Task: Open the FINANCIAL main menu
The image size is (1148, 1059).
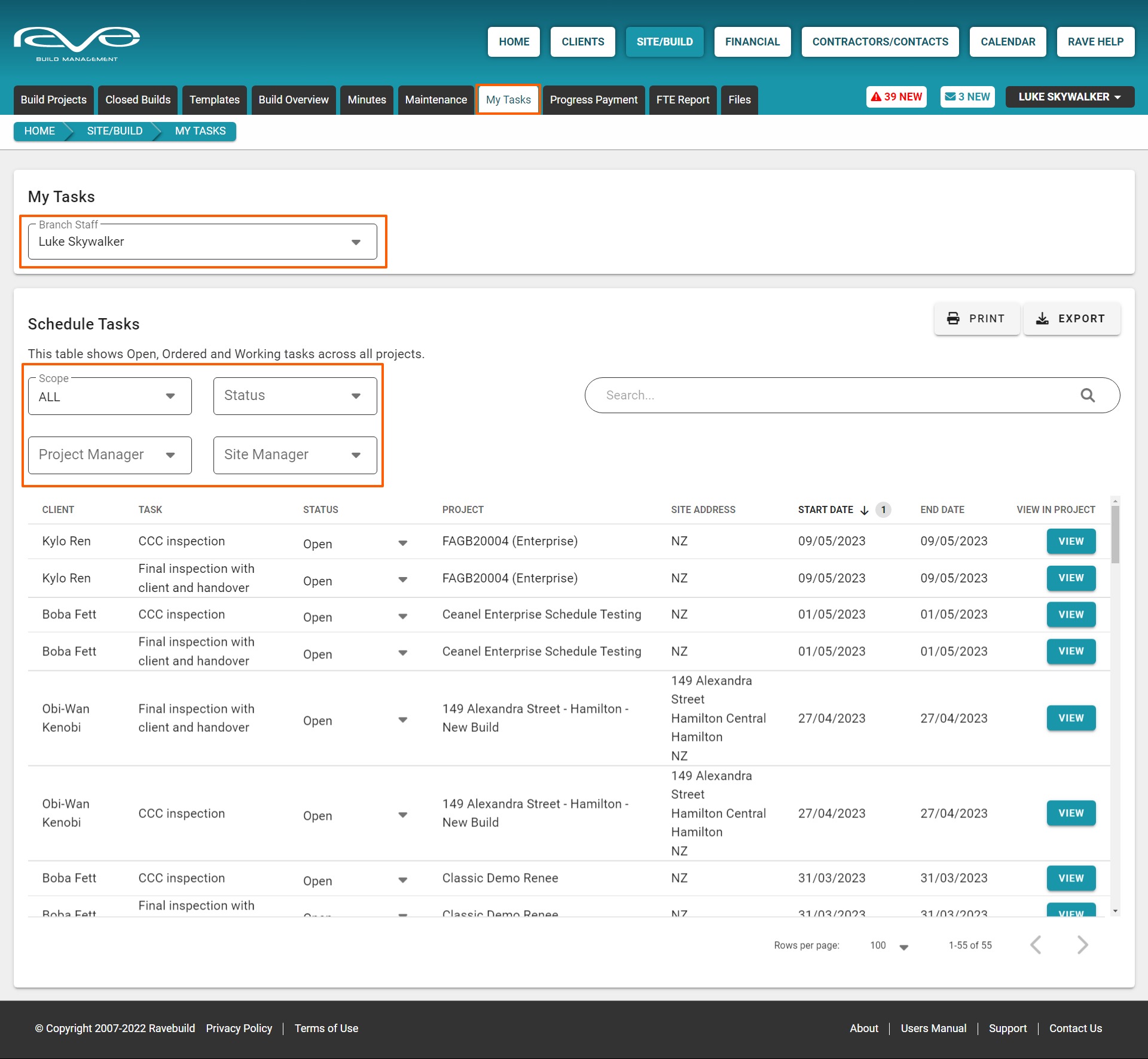Action: tap(752, 42)
